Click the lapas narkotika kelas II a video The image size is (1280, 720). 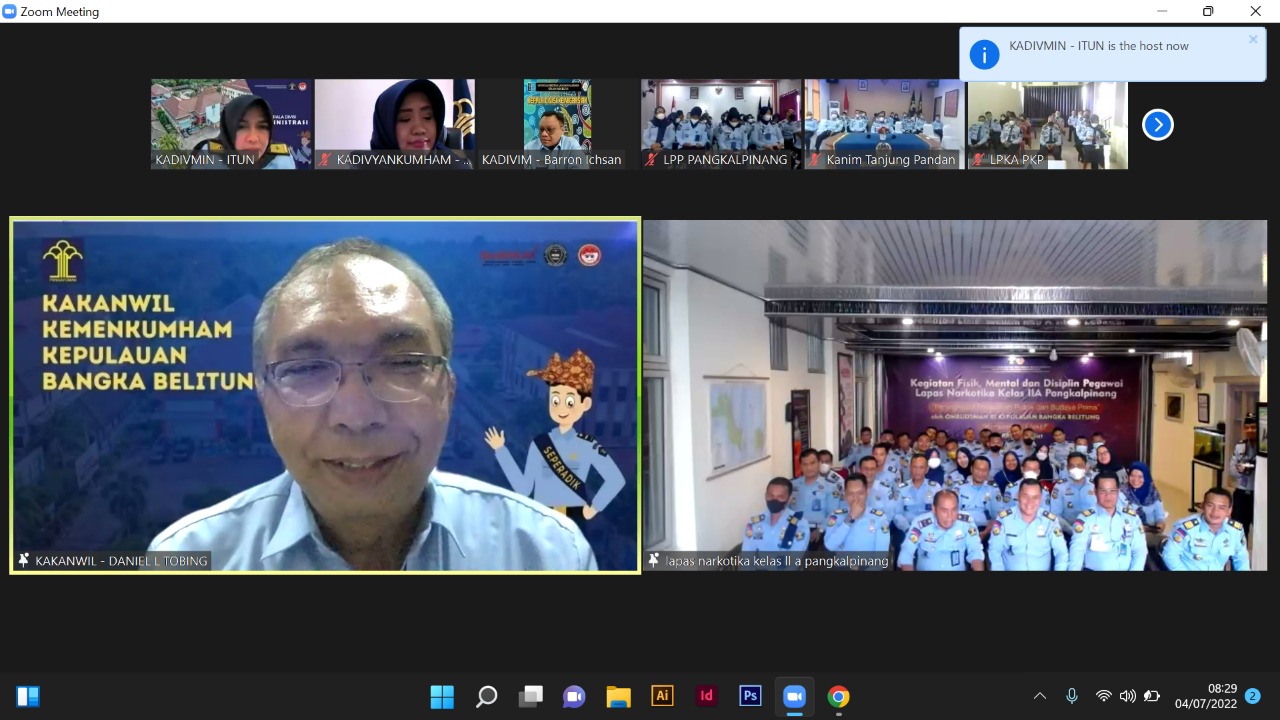click(955, 396)
